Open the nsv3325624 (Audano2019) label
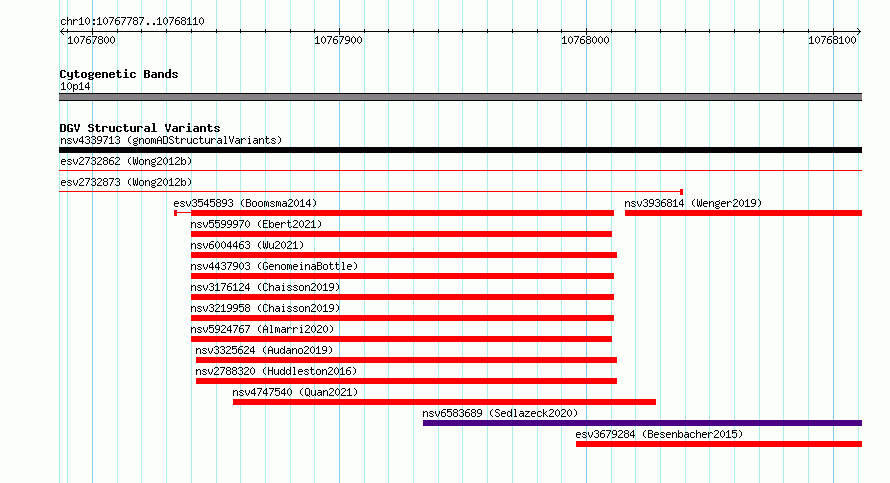This screenshot has height=483, width=890. pyautogui.click(x=264, y=350)
